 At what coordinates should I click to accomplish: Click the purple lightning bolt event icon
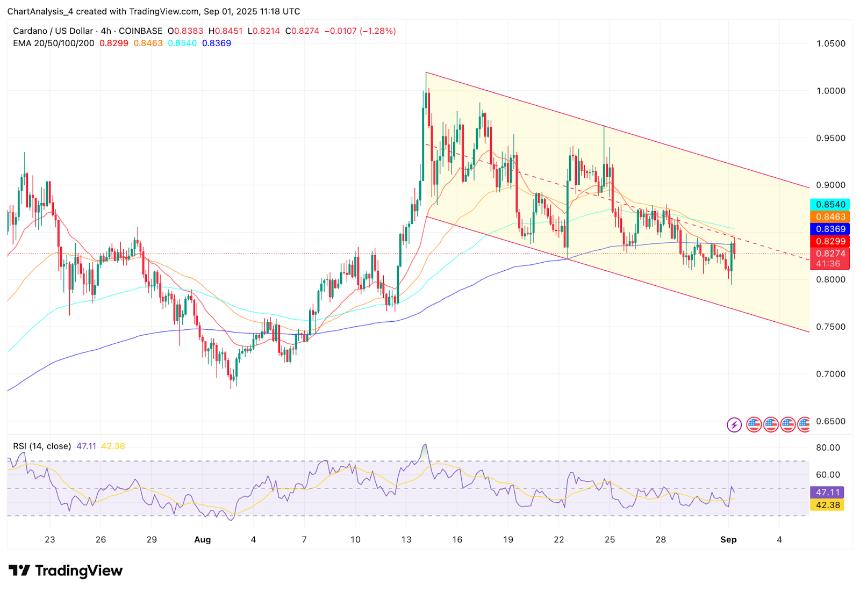[735, 424]
